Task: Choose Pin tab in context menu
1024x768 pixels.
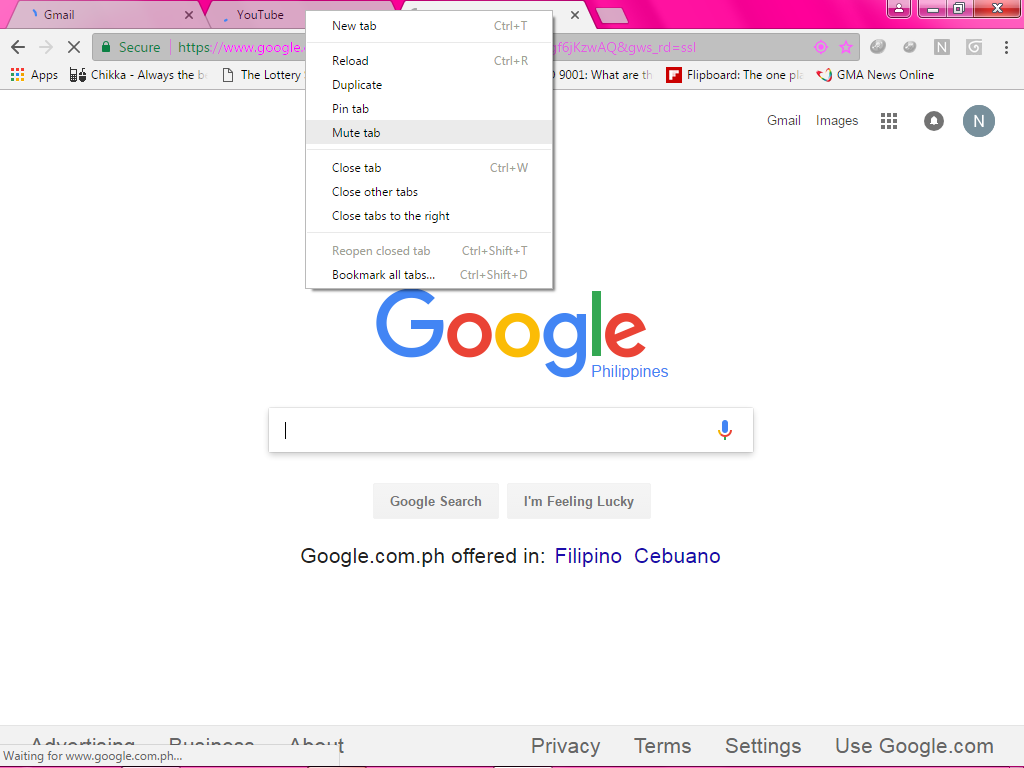Action: pyautogui.click(x=429, y=109)
